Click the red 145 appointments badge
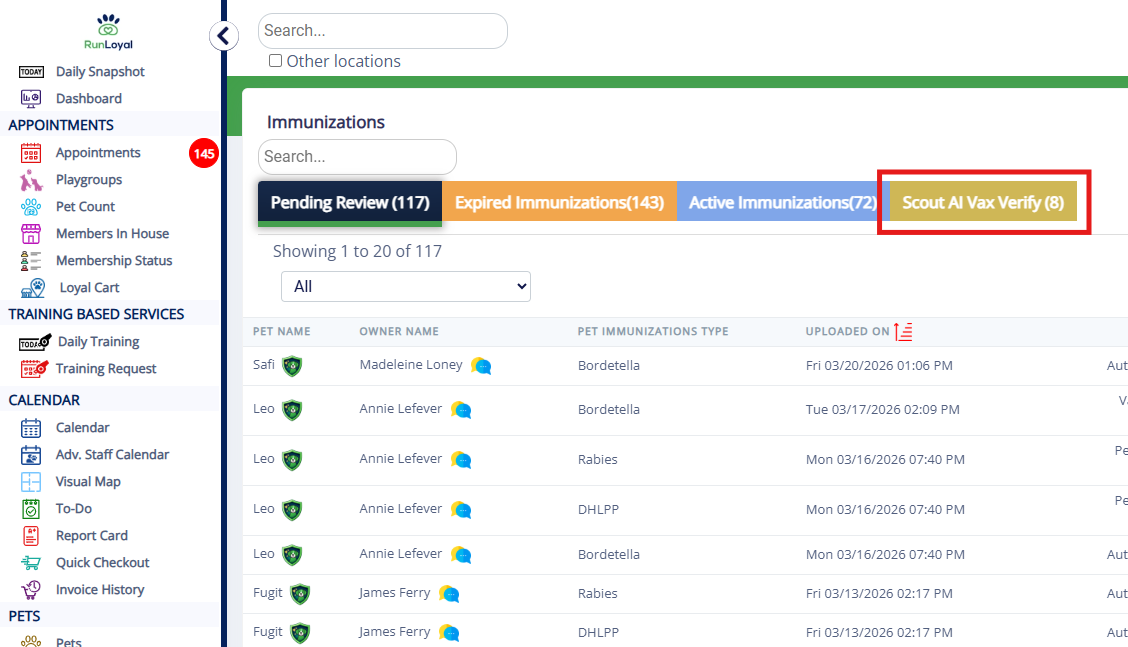The width and height of the screenshot is (1128, 647). pos(204,153)
